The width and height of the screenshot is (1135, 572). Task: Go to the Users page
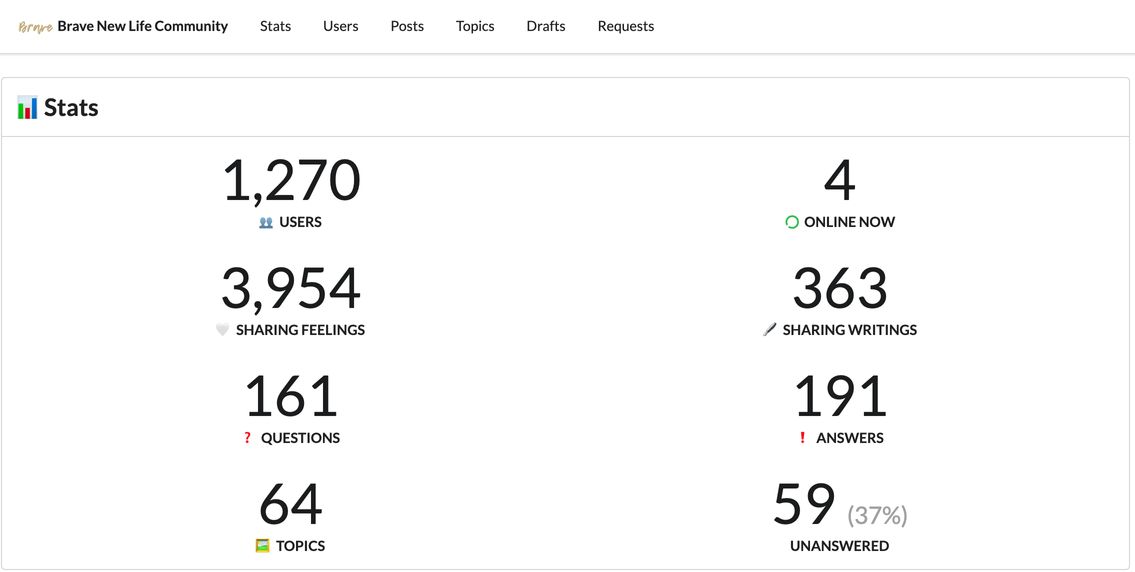pyautogui.click(x=340, y=26)
